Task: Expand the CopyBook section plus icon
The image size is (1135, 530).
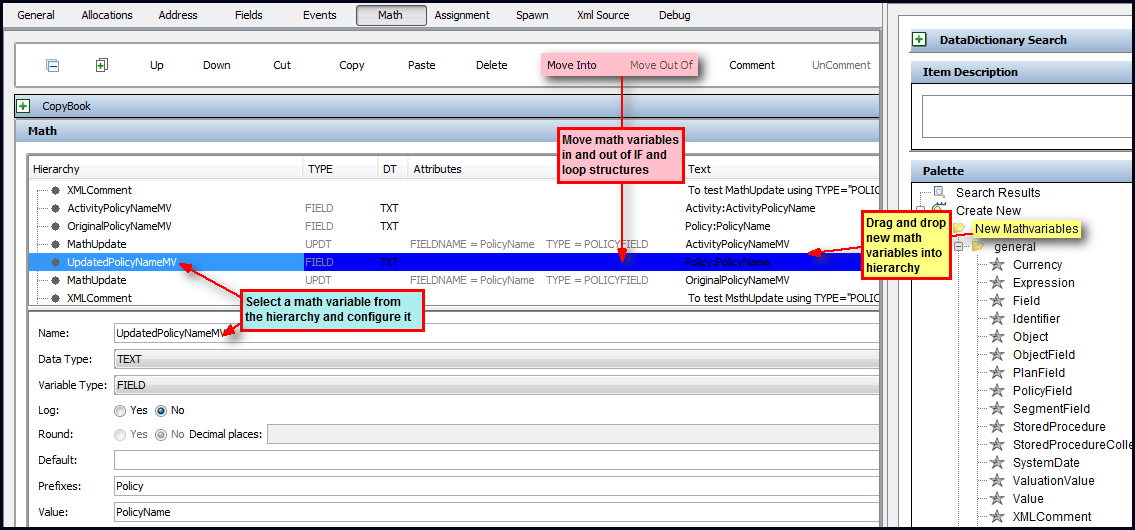Action: [x=24, y=106]
